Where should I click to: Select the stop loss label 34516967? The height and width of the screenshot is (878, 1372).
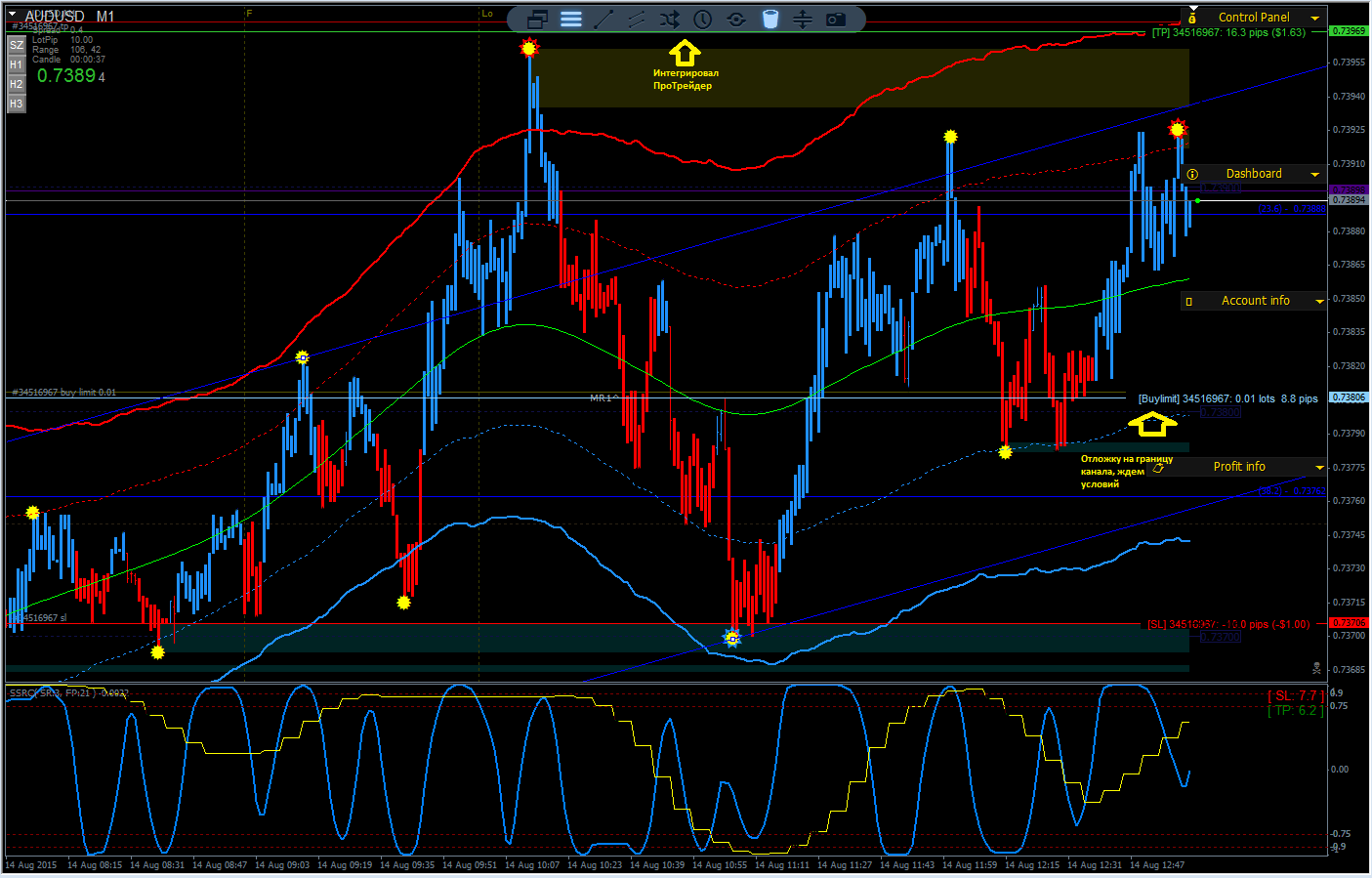click(1228, 624)
